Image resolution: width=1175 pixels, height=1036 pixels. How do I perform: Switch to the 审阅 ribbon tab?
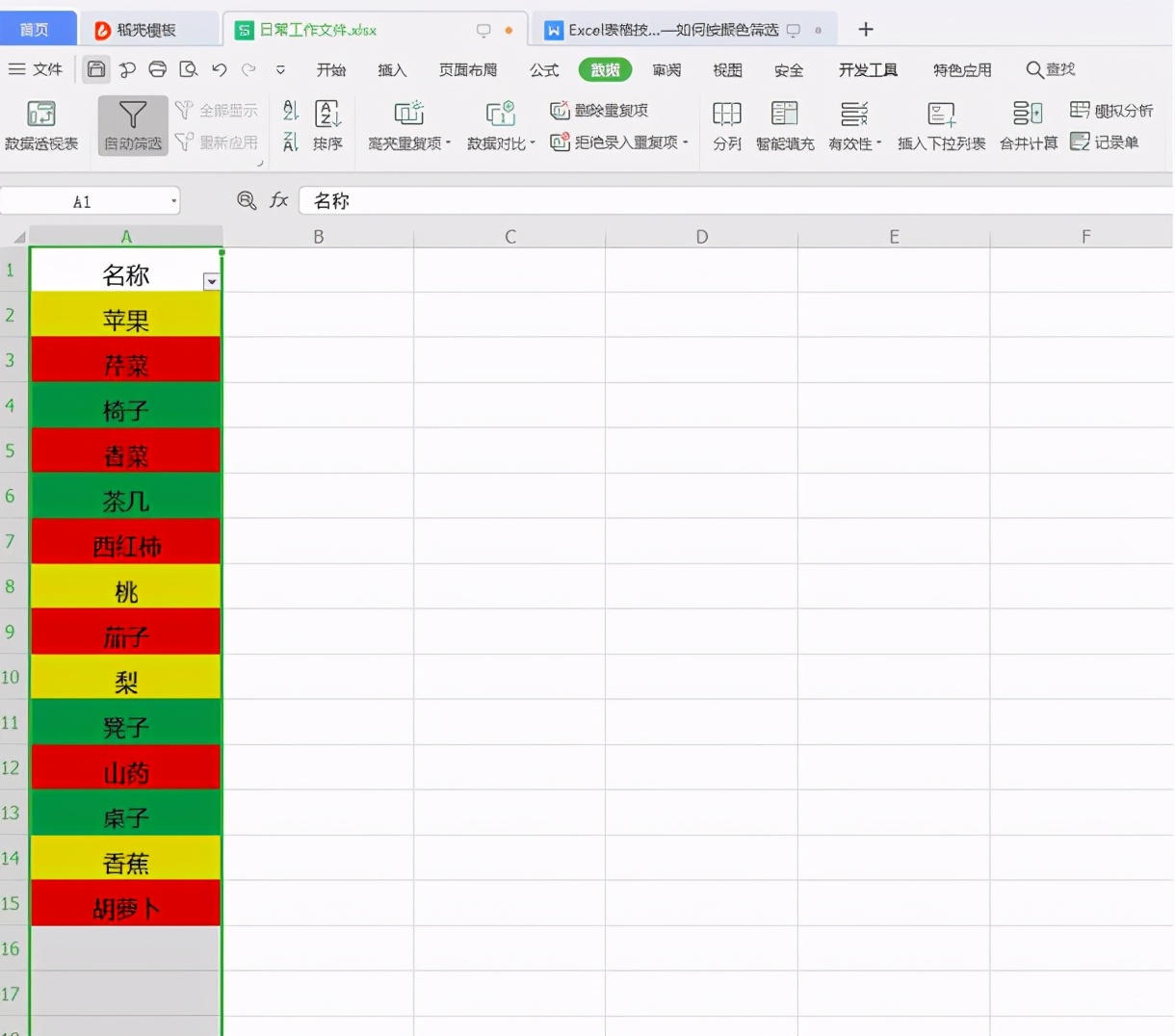click(x=666, y=69)
